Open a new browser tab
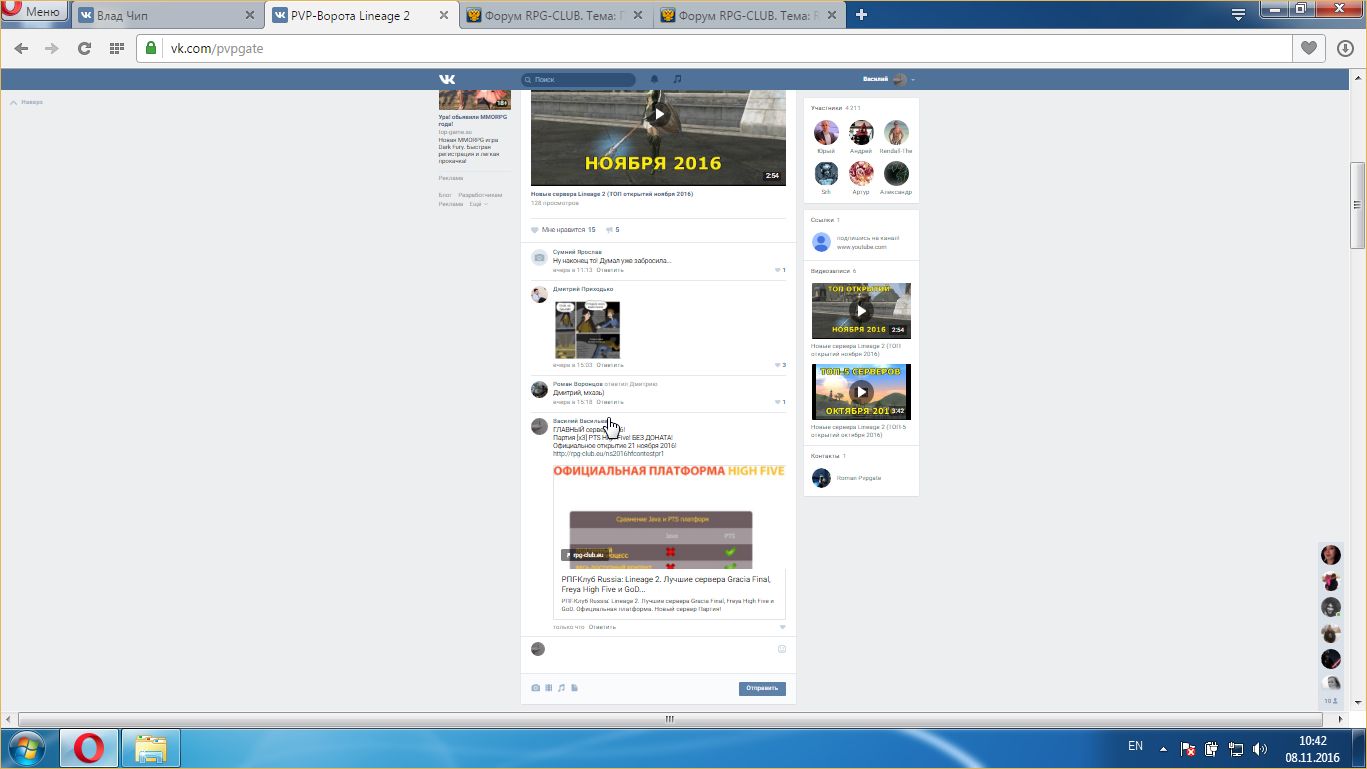 point(861,14)
